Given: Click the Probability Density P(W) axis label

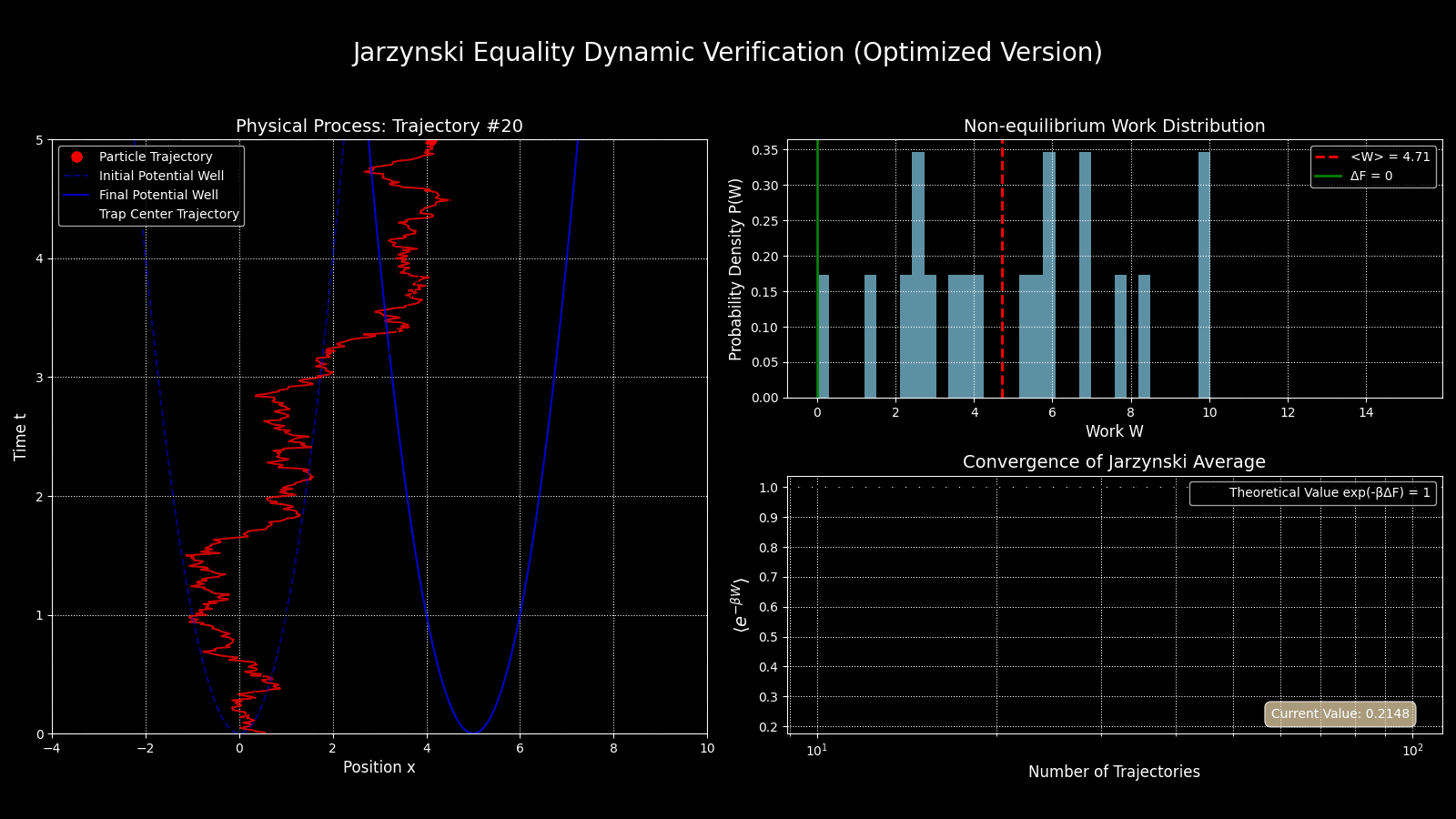Looking at the screenshot, I should point(736,269).
